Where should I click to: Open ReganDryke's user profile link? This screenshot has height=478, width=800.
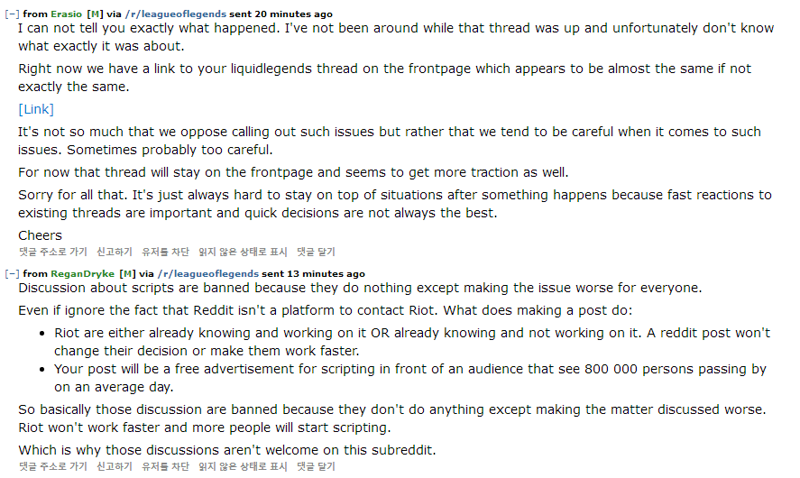tap(83, 274)
